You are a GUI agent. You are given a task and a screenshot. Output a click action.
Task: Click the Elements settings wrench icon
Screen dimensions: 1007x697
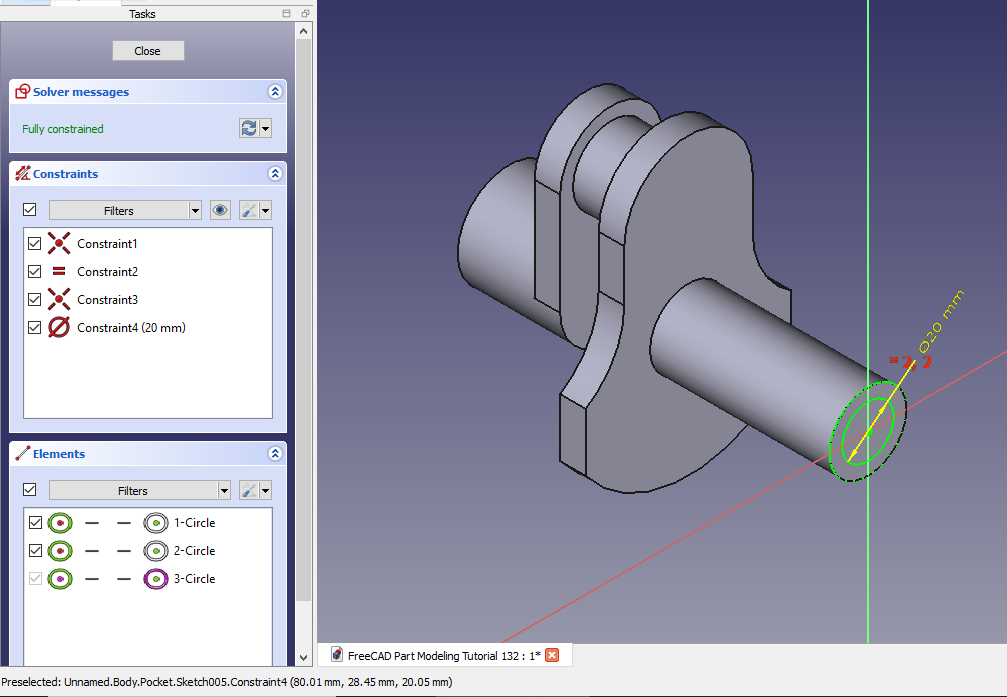click(x=248, y=490)
